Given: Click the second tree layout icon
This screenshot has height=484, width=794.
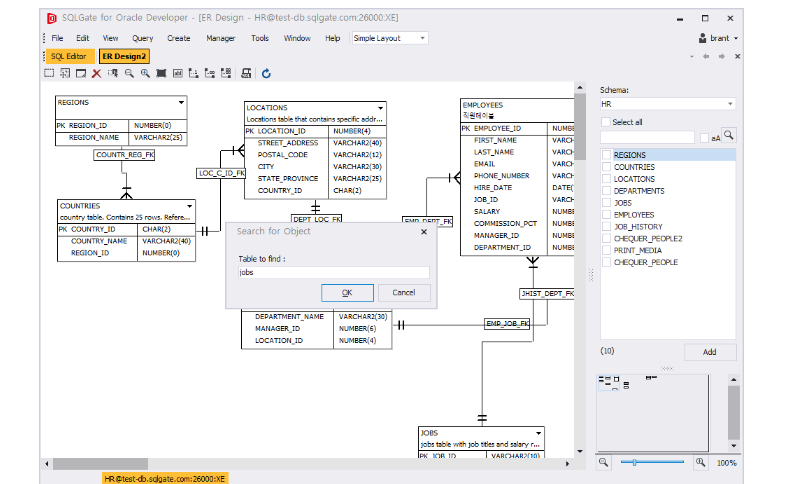Looking at the screenshot, I should (210, 73).
